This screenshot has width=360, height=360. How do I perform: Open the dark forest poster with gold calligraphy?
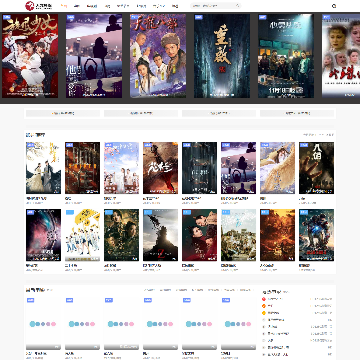[222, 56]
